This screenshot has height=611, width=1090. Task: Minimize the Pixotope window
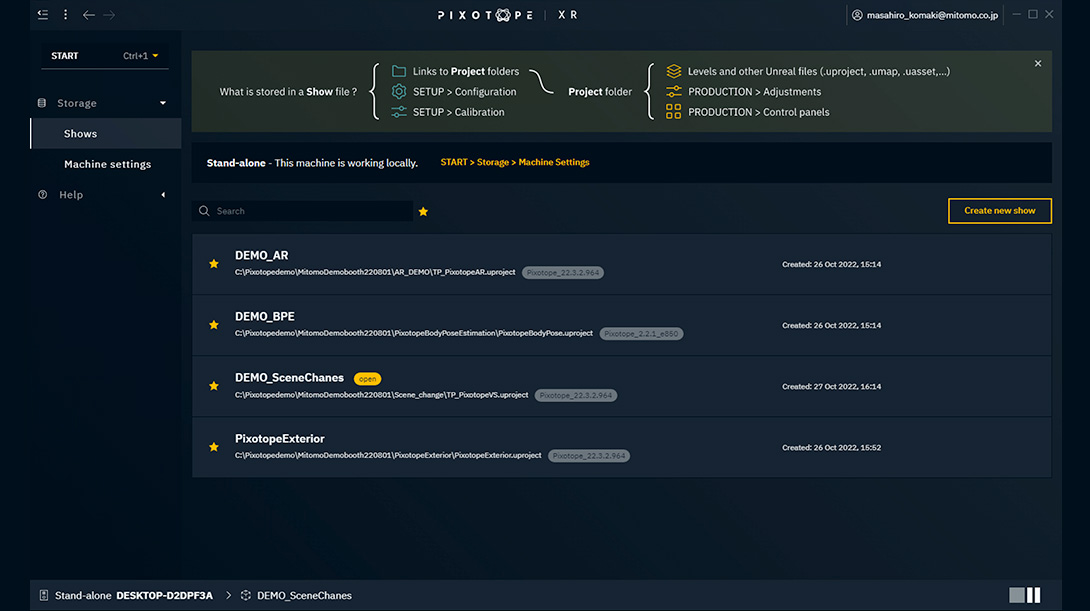coord(1016,15)
